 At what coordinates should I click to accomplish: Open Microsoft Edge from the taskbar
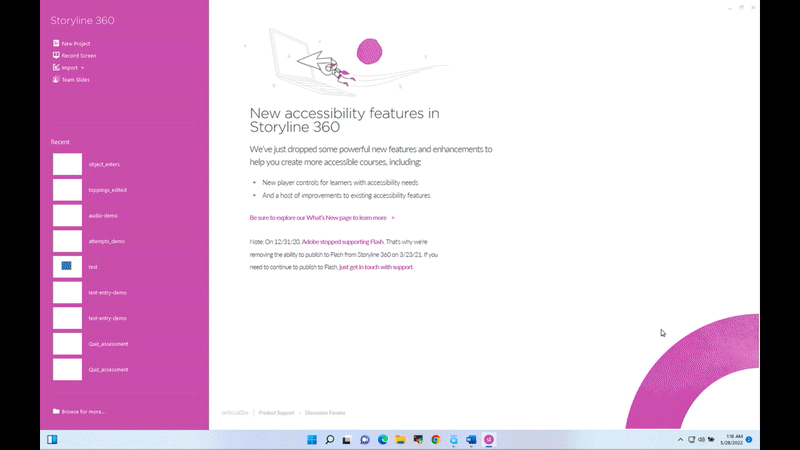click(383, 439)
